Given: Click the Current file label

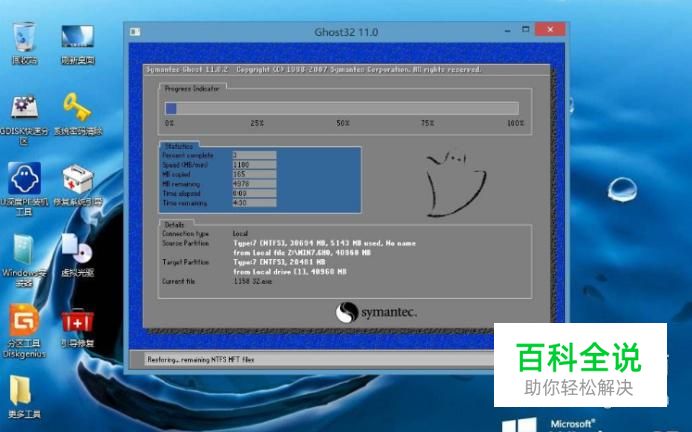Looking at the screenshot, I should [178, 282].
